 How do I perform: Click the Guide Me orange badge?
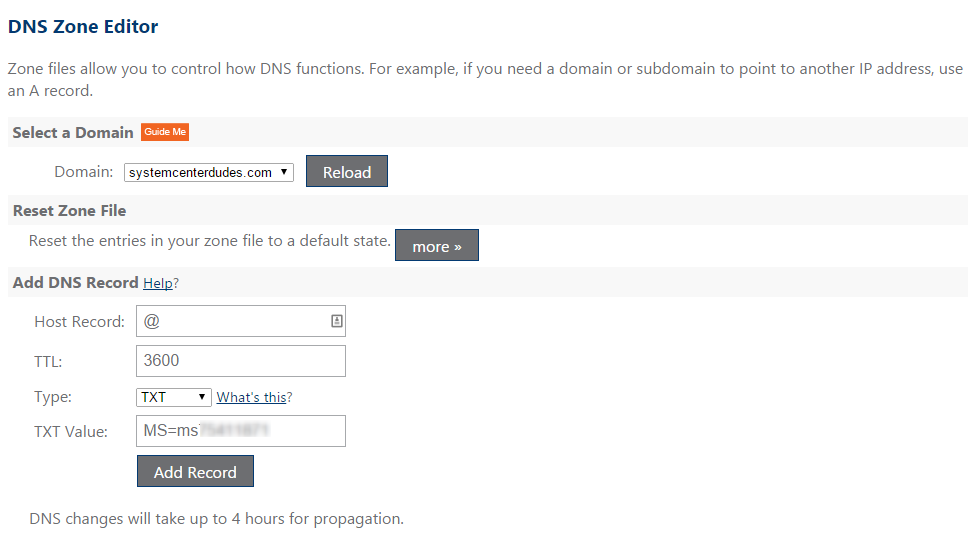tap(165, 132)
